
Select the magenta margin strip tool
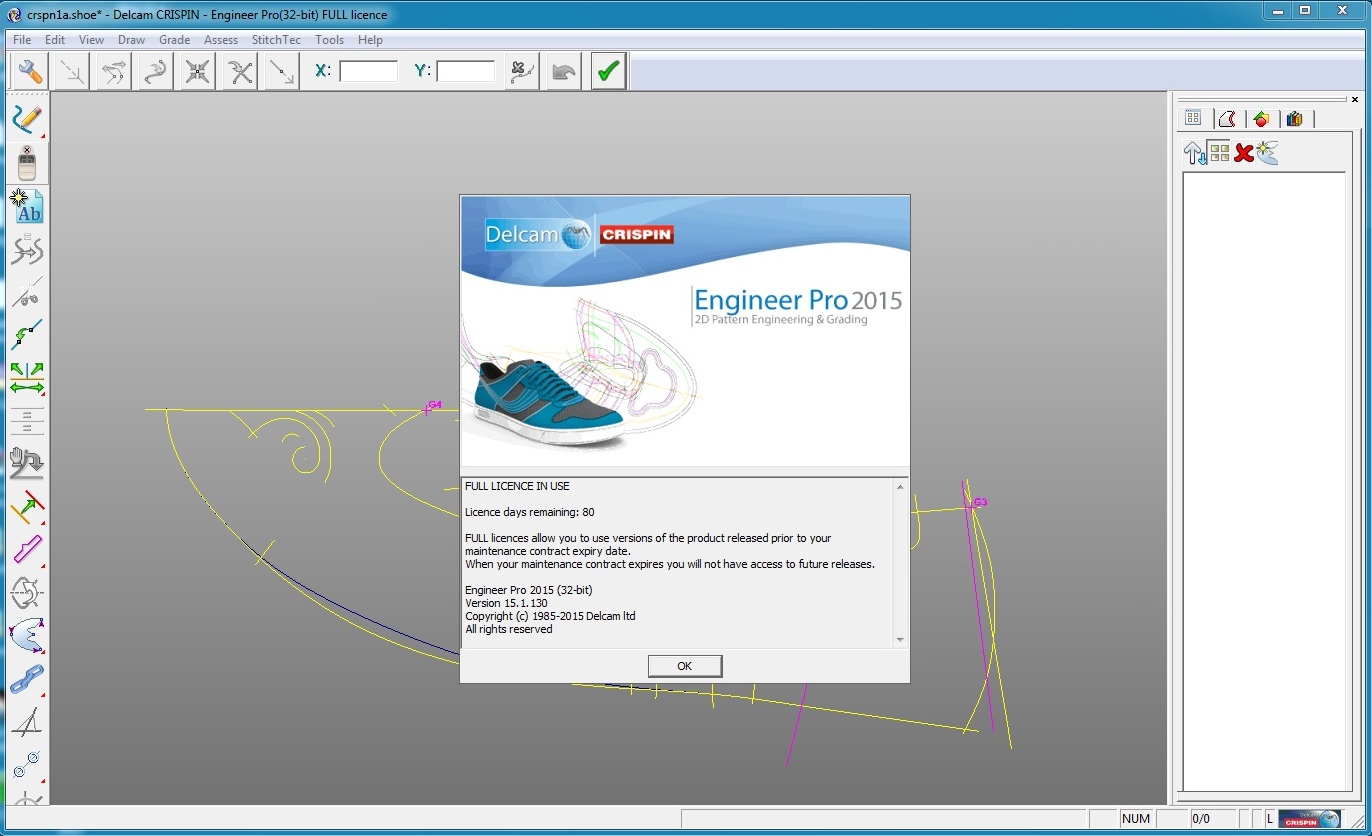click(x=27, y=549)
